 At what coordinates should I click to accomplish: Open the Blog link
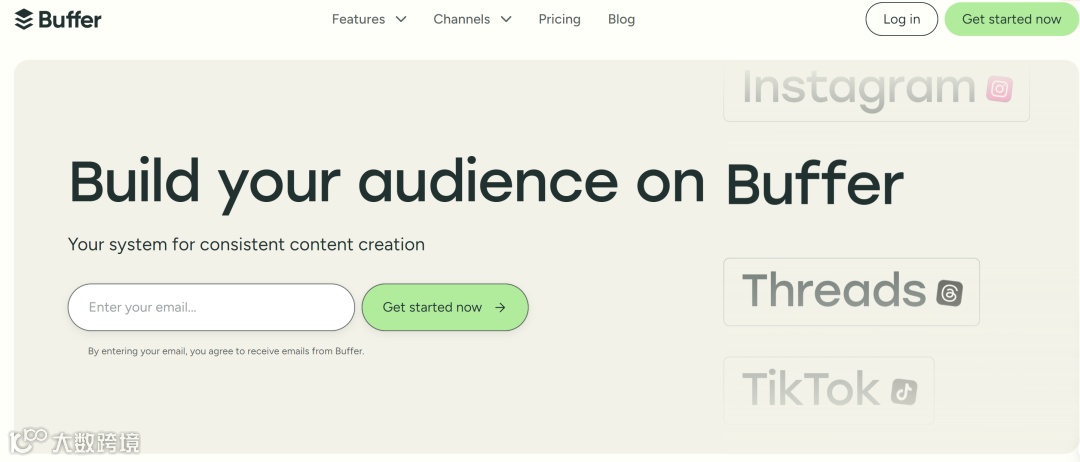click(621, 19)
